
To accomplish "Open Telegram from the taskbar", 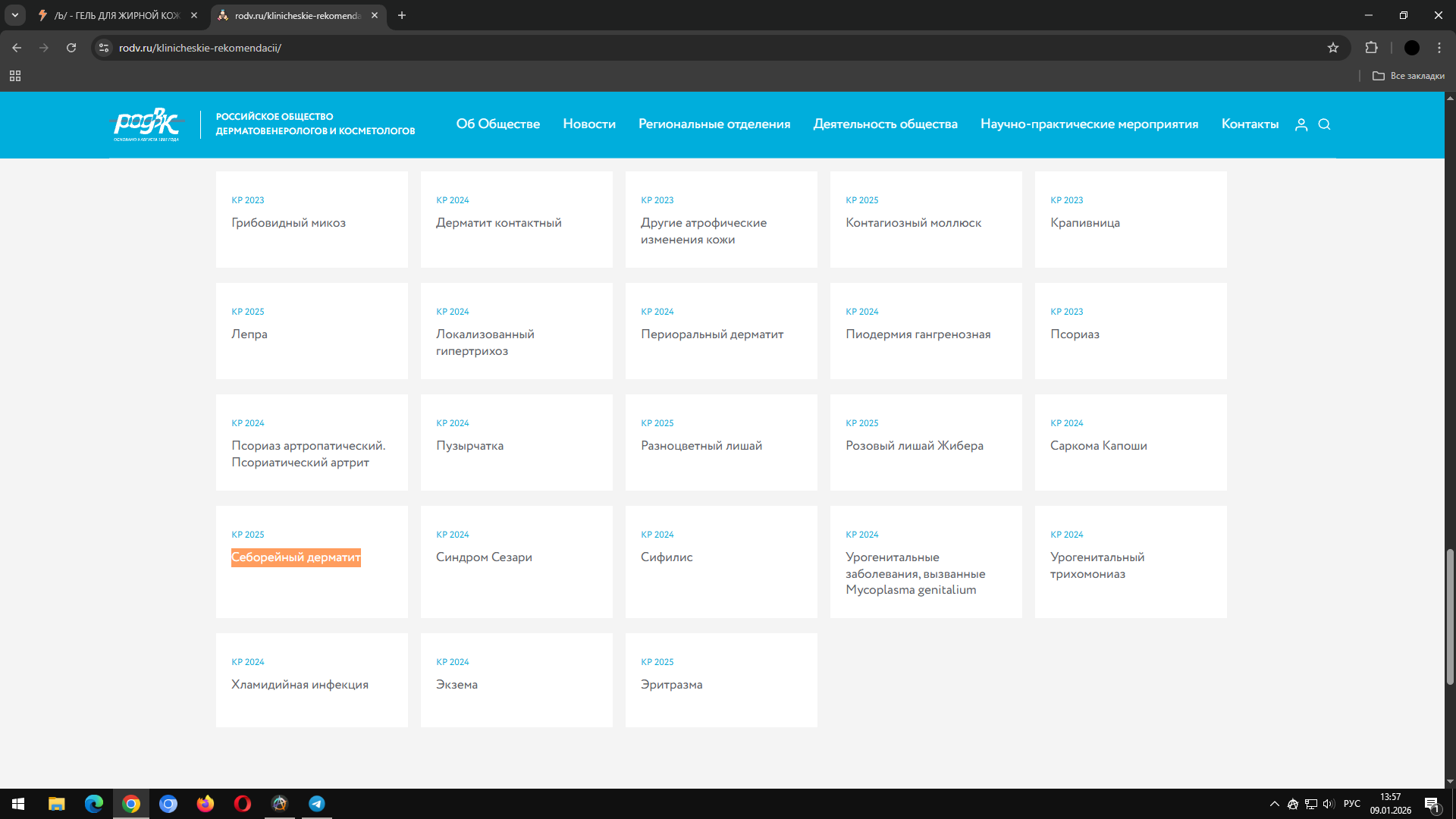I will click(317, 804).
